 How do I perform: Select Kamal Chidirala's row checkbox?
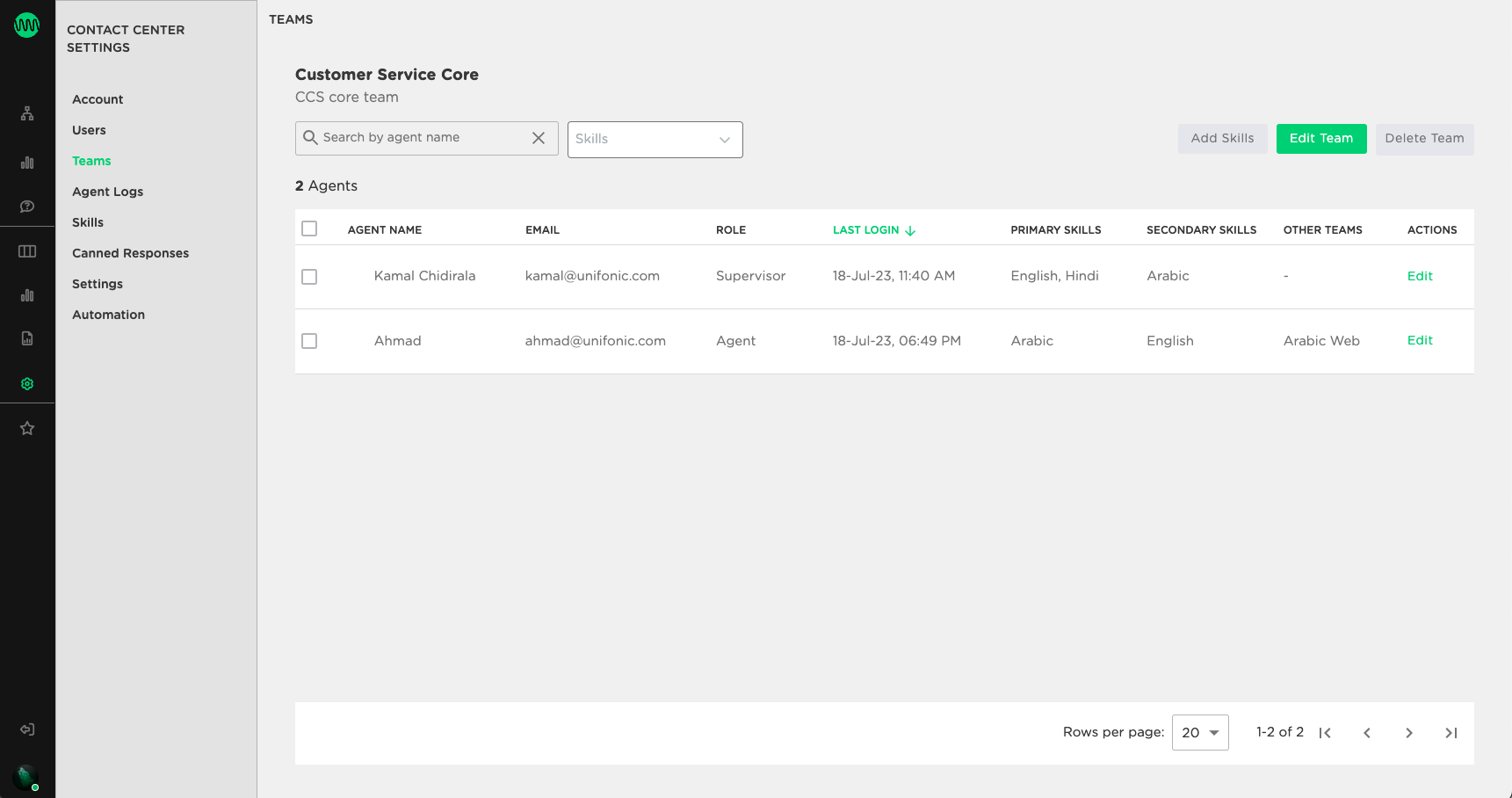(309, 277)
